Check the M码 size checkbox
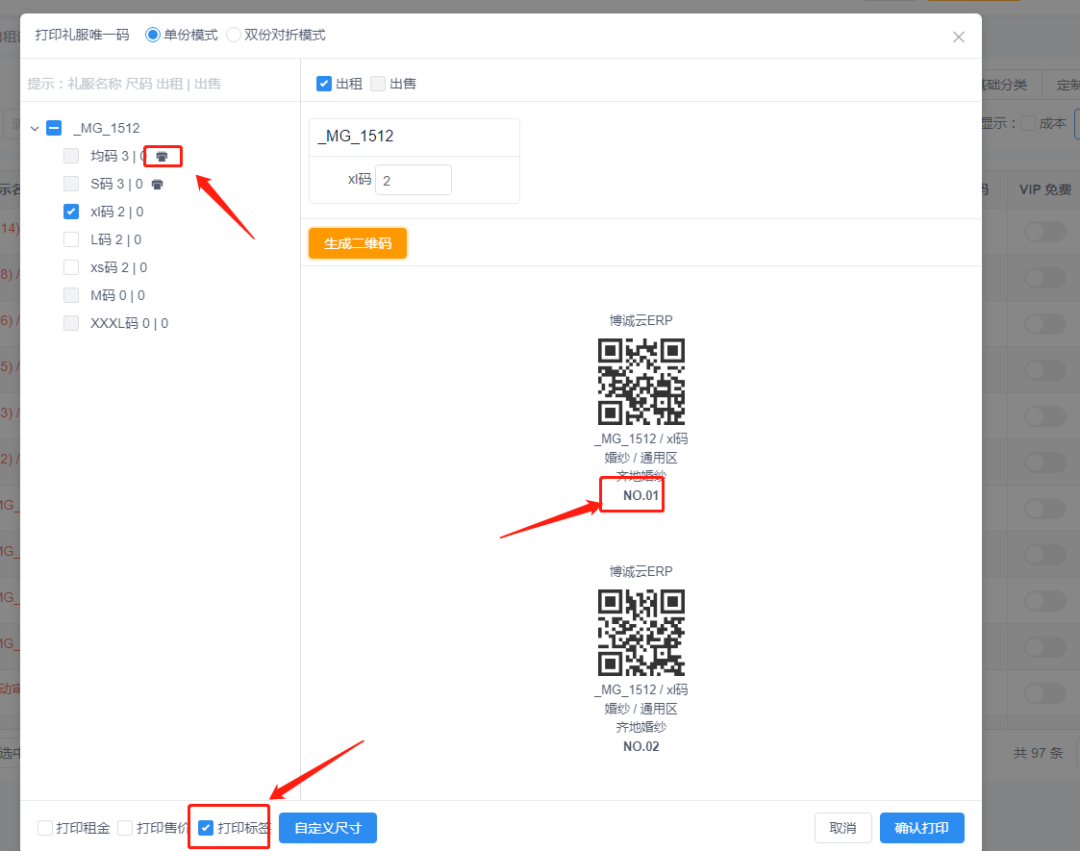1080x851 pixels. 71,295
